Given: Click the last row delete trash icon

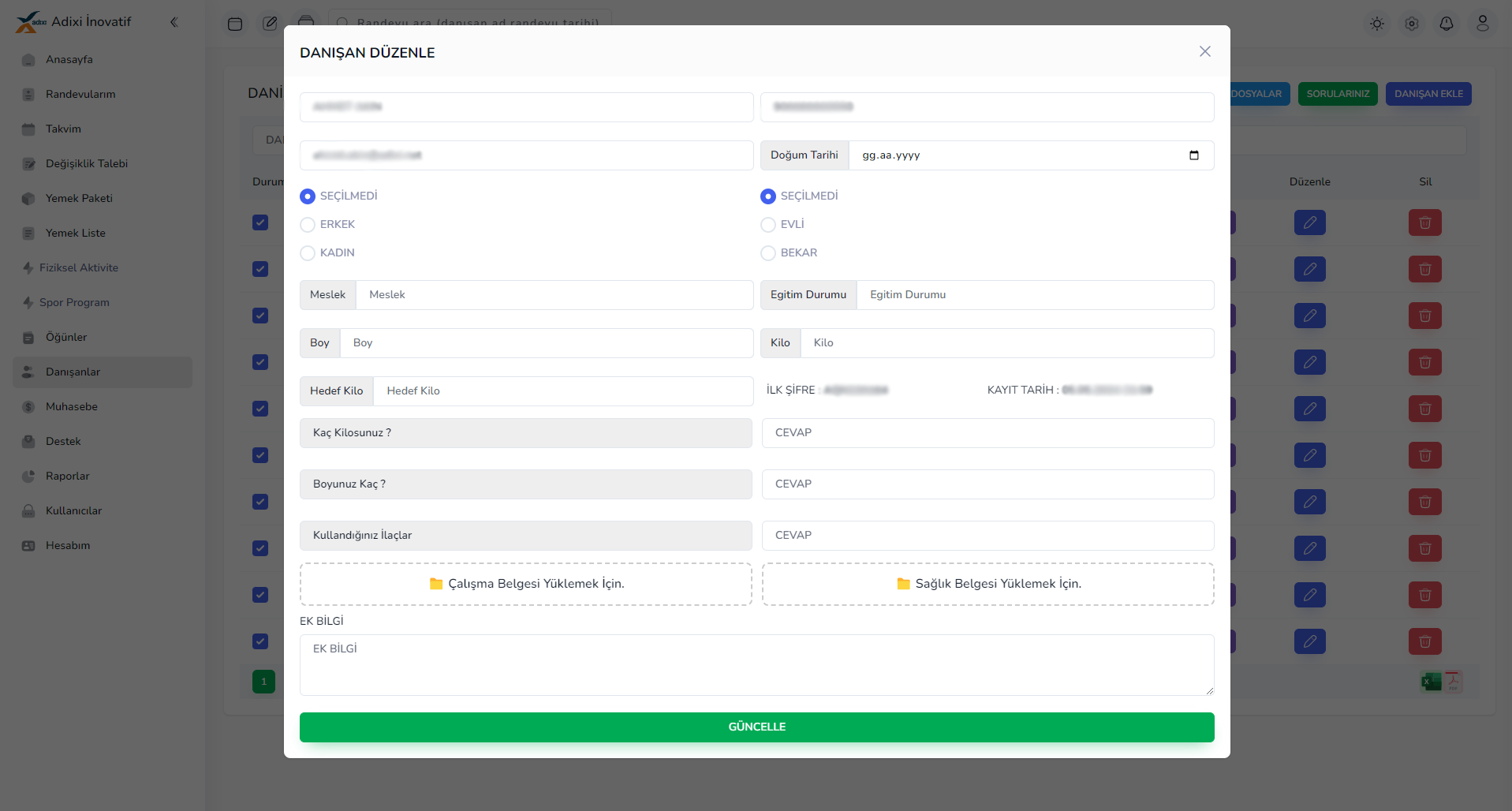Looking at the screenshot, I should click(1425, 641).
